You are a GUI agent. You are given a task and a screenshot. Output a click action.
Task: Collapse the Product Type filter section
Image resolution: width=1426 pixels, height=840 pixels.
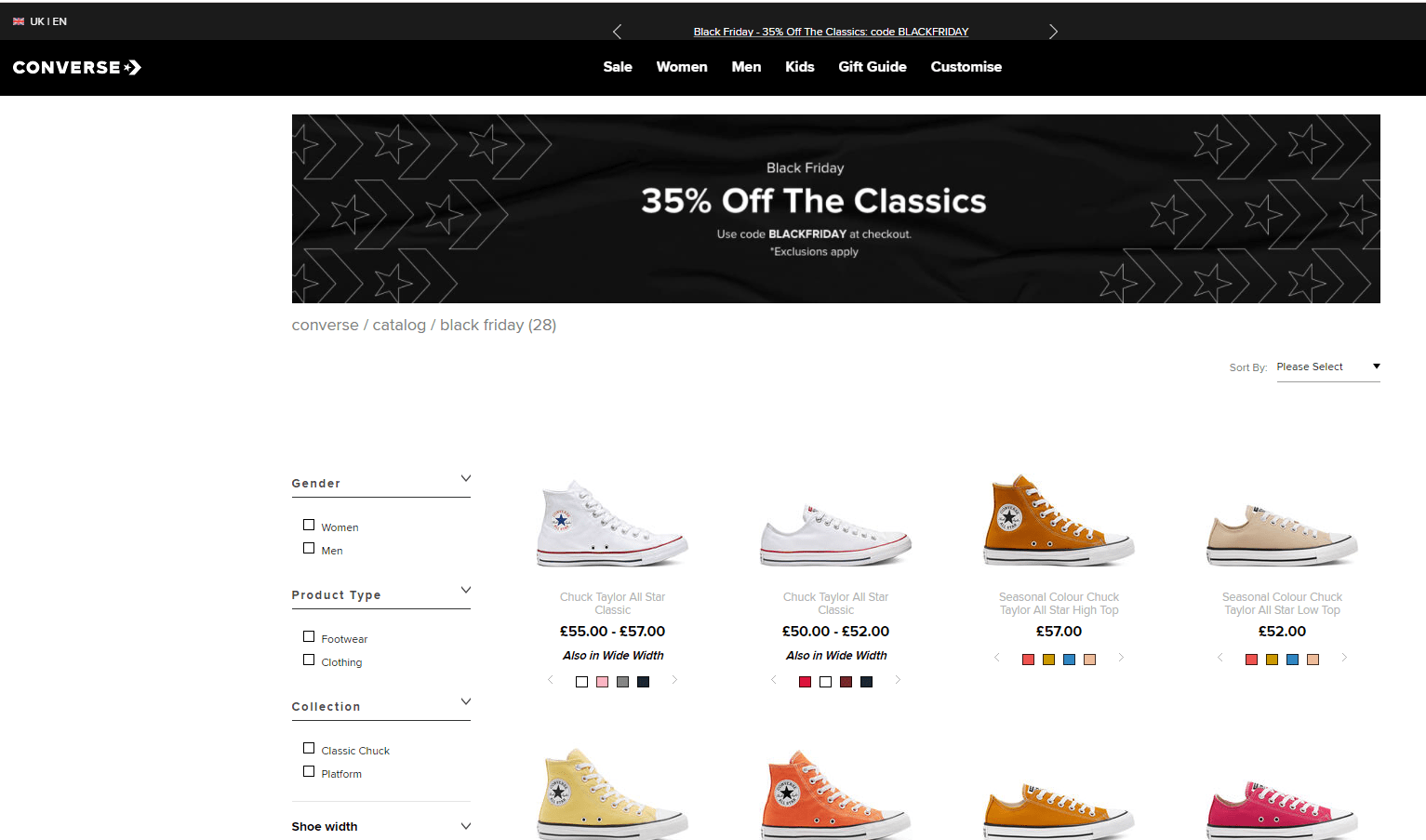[x=466, y=590]
